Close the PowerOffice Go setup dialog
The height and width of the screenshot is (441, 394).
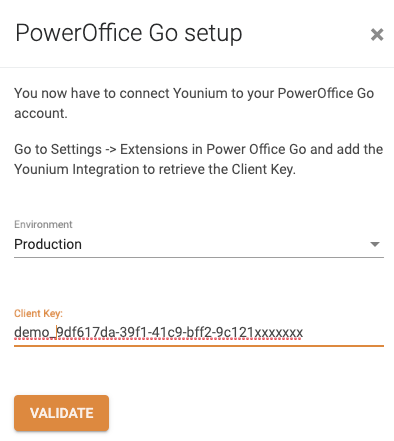(377, 34)
